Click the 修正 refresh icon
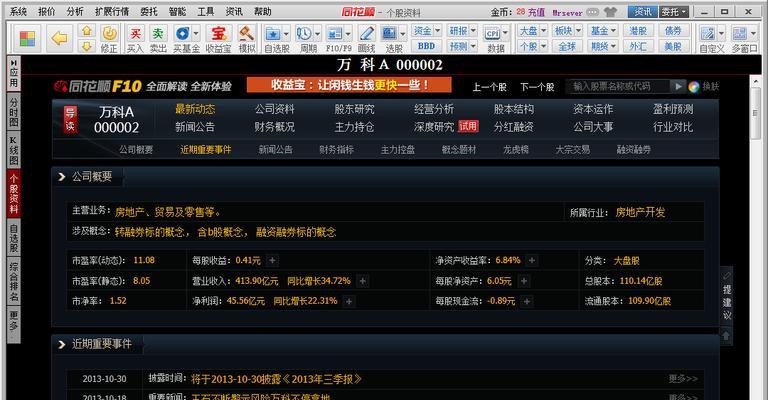 coord(109,33)
